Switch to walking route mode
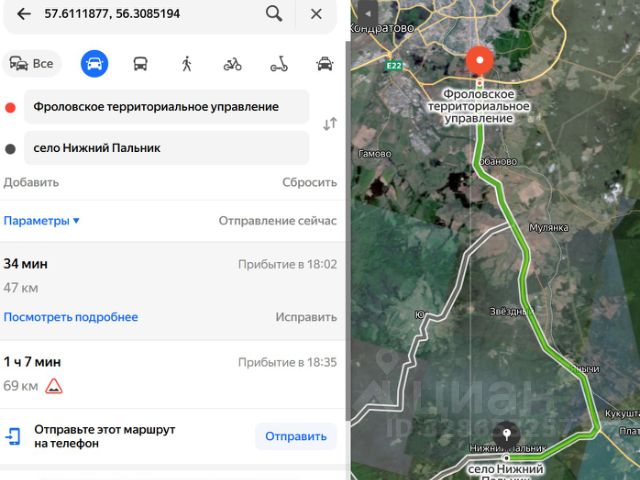The image size is (640, 480). [187, 64]
